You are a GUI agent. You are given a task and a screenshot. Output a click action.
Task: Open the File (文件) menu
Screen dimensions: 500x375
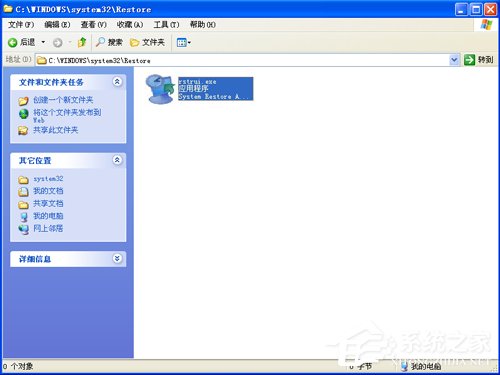coord(21,25)
